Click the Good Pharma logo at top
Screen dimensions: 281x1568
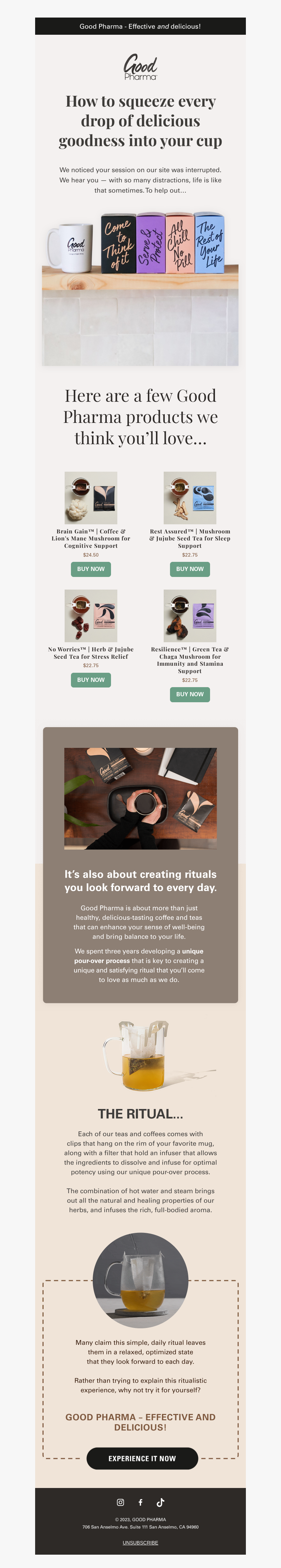tap(140, 67)
